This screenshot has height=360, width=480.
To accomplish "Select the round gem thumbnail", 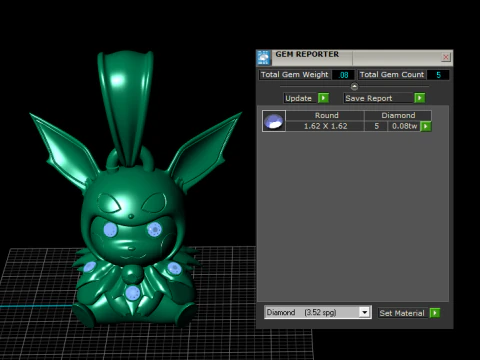I will click(274, 121).
